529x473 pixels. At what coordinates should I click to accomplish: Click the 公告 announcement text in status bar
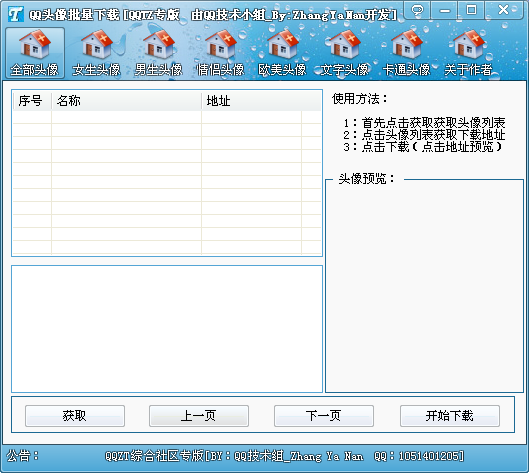23,456
